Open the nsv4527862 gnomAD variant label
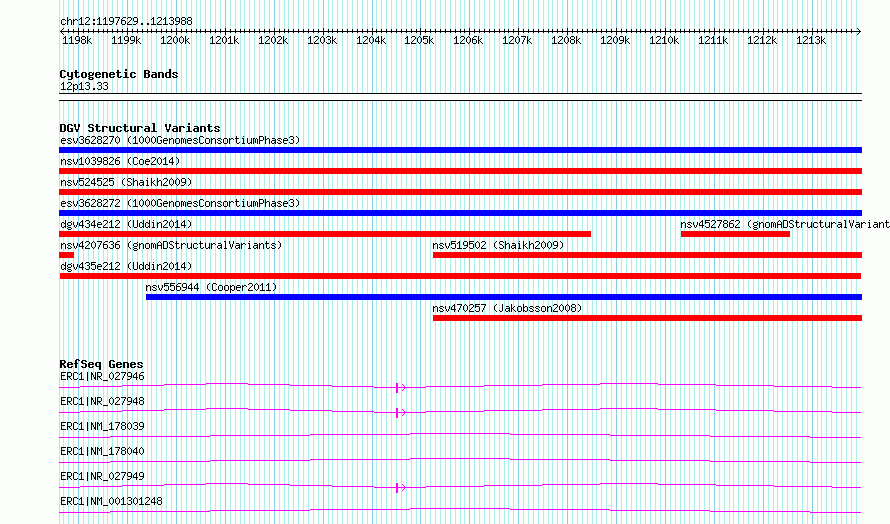This screenshot has height=524, width=890. [x=785, y=224]
